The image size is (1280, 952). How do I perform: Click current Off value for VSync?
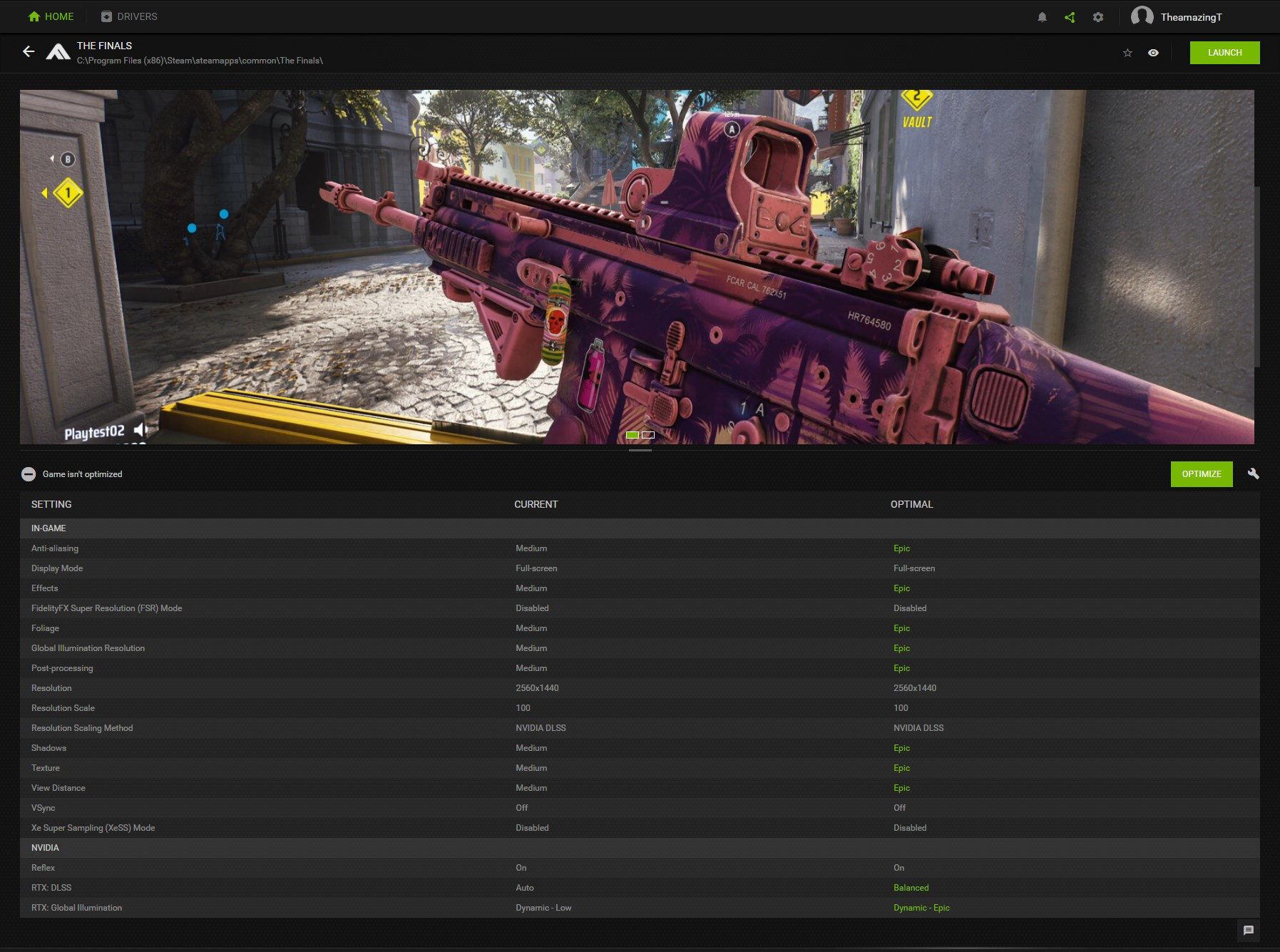click(x=522, y=808)
